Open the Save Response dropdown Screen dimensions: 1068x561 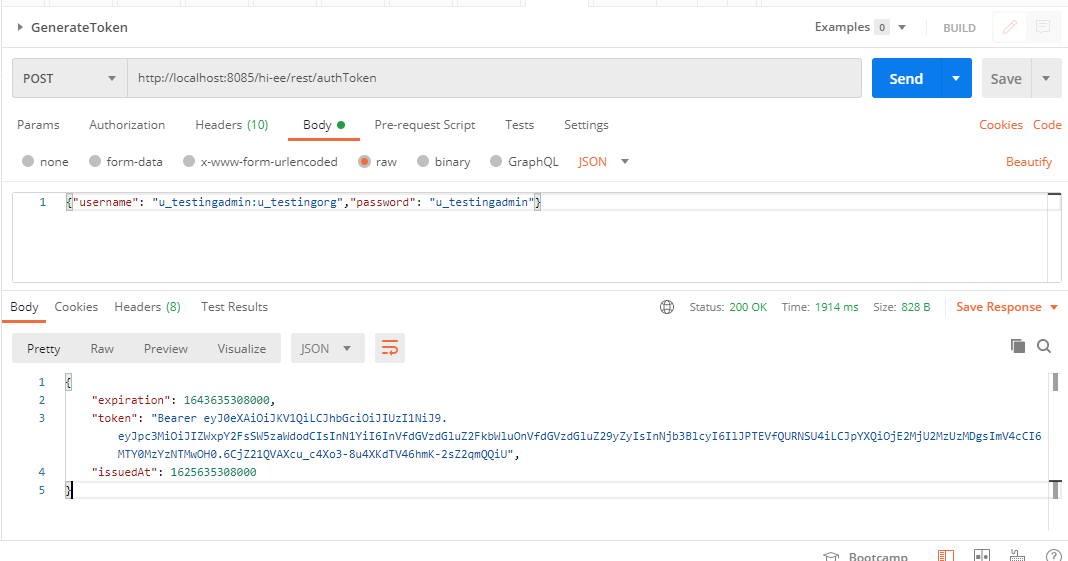coord(1007,307)
